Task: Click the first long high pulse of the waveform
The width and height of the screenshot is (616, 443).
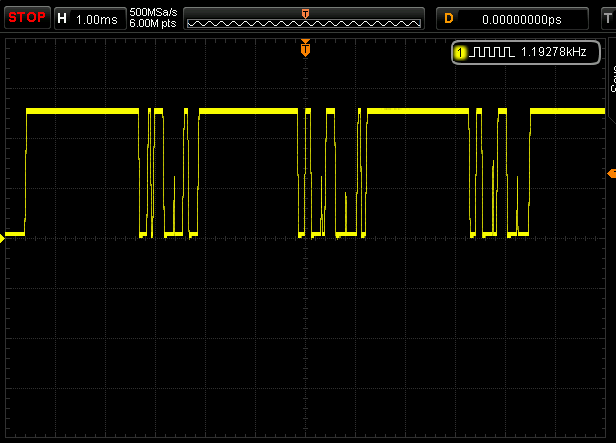Action: click(82, 110)
